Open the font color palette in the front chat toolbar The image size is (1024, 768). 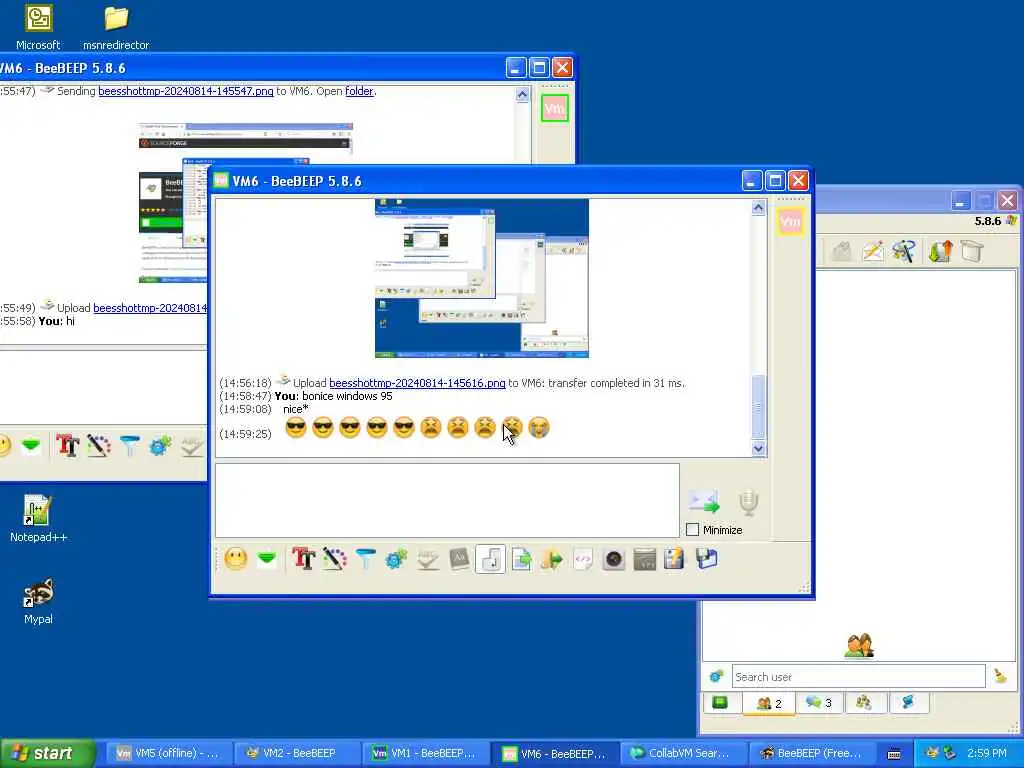coord(334,559)
